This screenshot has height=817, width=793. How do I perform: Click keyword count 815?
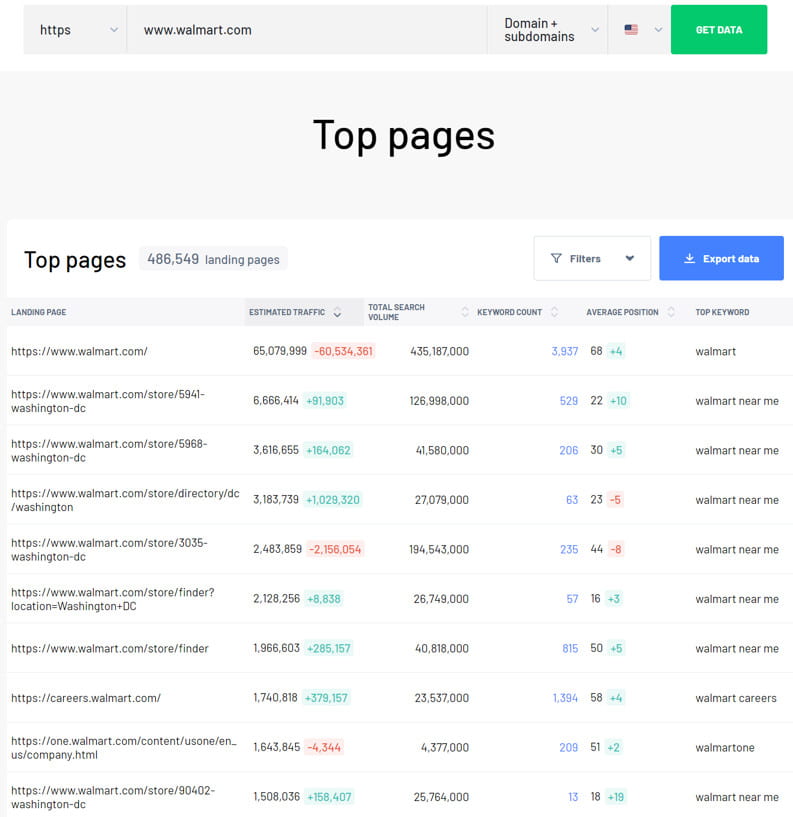point(570,648)
